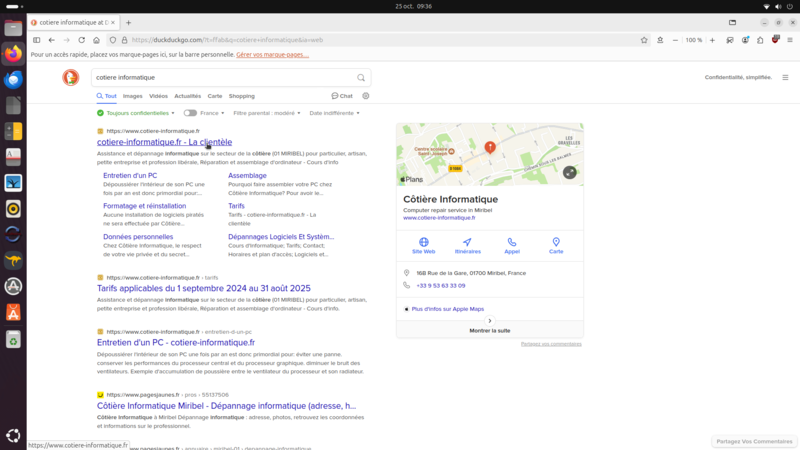Open the Pages Jaunes Côtière Informatique result
Screen dimensions: 800x450
point(227,406)
